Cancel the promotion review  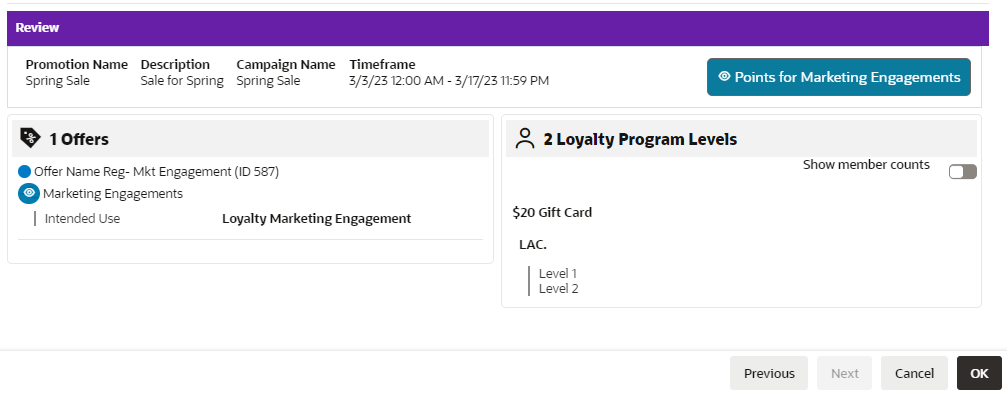pos(914,373)
